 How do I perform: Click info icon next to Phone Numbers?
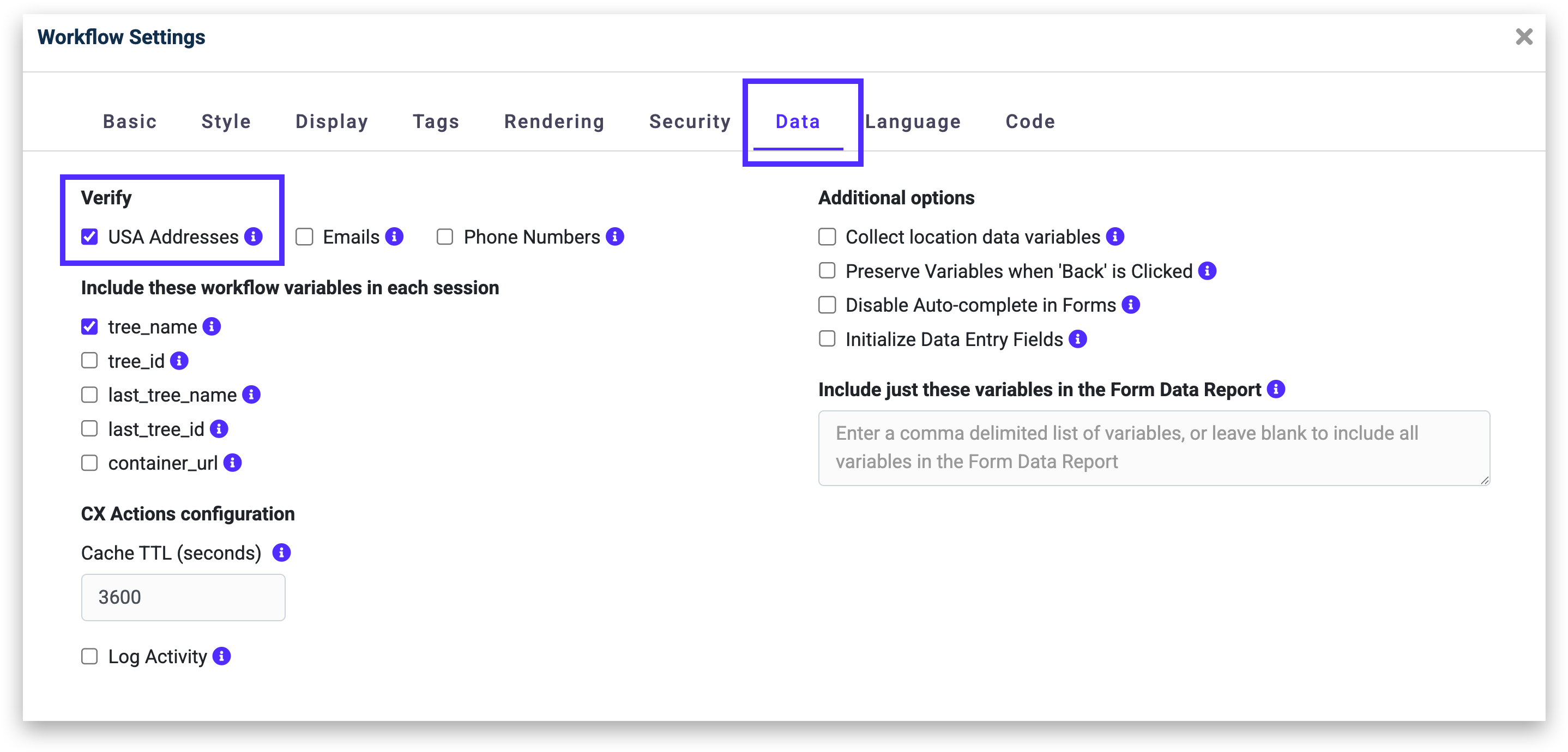(x=615, y=236)
